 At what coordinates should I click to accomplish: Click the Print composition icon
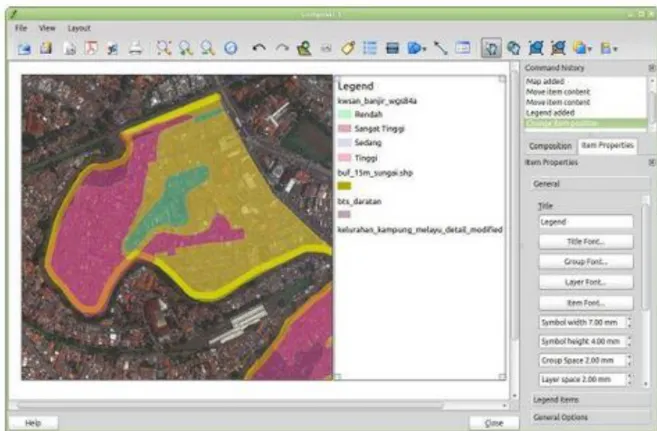(135, 48)
